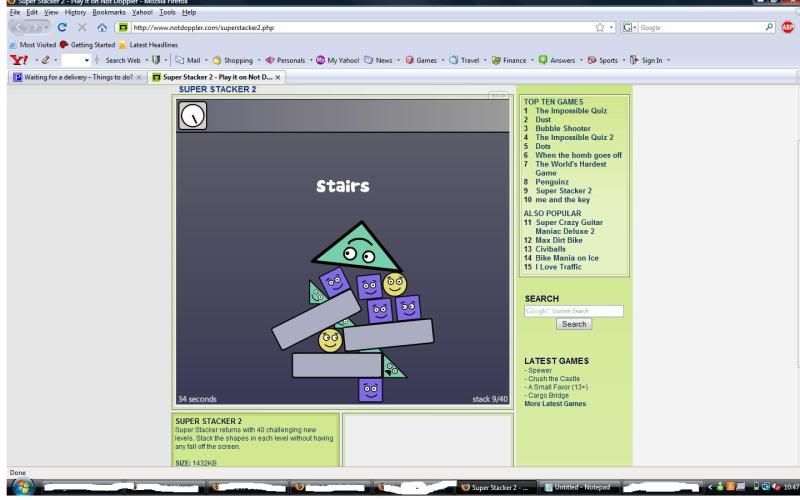This screenshot has height=500, width=800.
Task: Click the bookmark star in address bar
Action: 599,27
